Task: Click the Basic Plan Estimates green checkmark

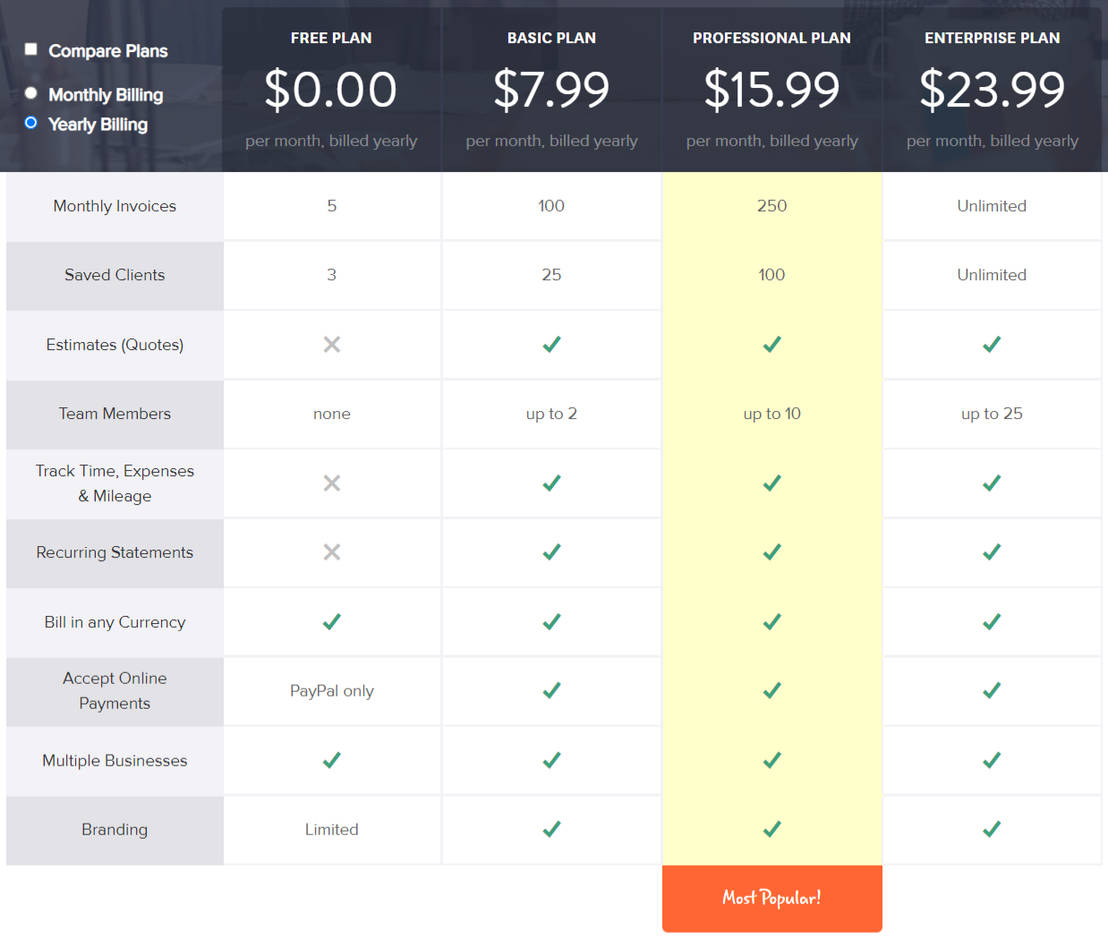Action: pos(551,344)
